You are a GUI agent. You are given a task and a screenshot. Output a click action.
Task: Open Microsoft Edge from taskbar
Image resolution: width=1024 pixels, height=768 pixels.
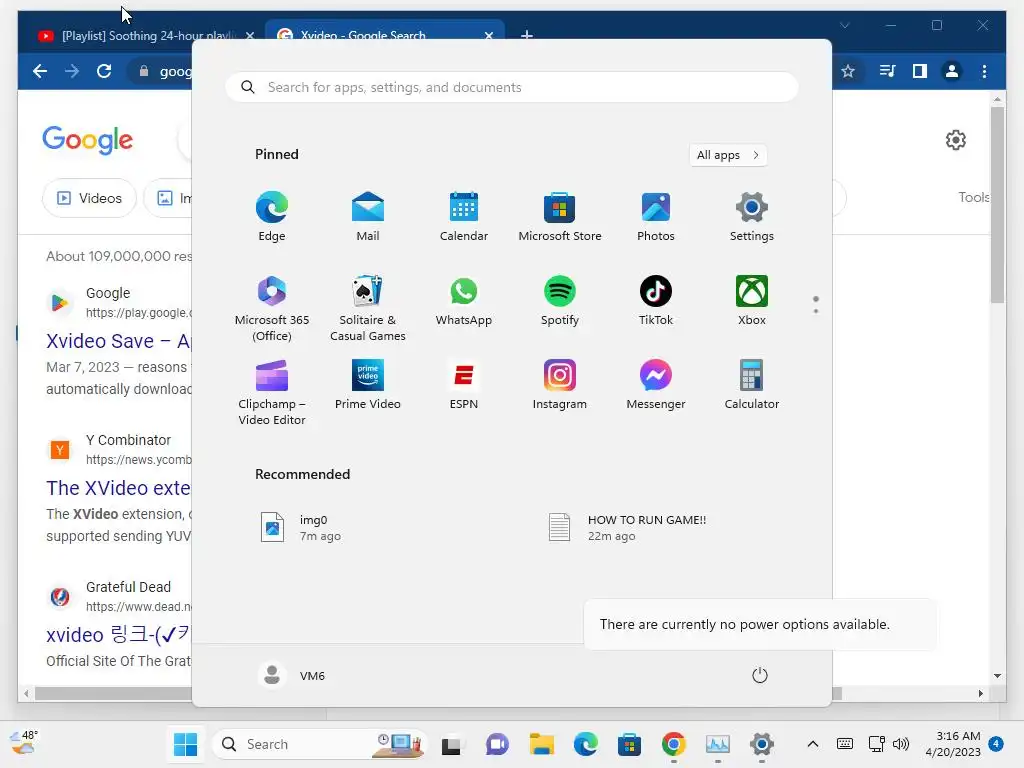586,744
